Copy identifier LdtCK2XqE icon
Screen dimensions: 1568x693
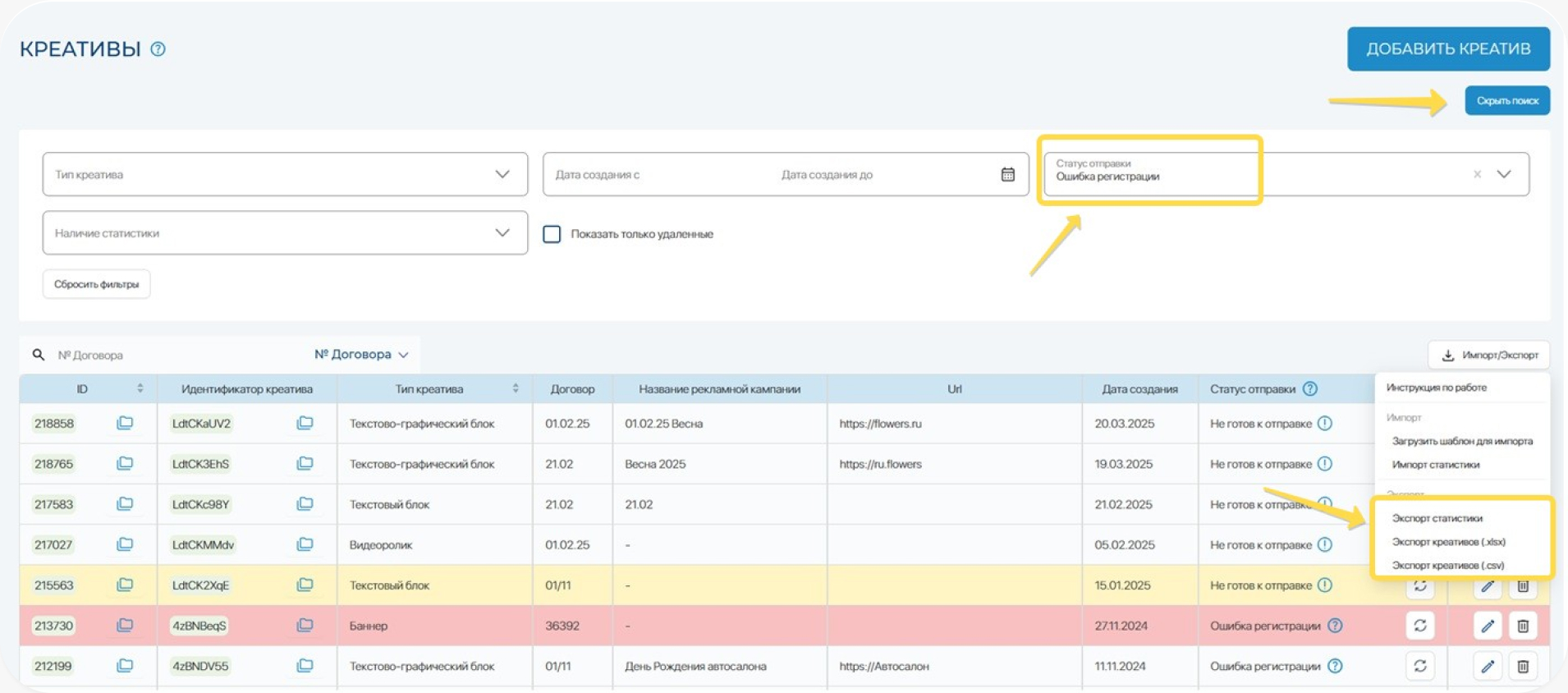pos(305,585)
